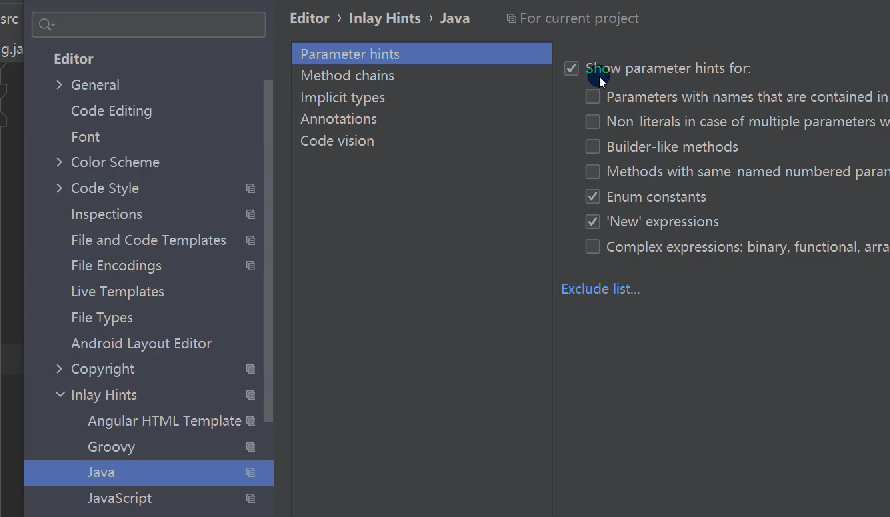Click Inlay Hints in the breadcrumb

(384, 18)
